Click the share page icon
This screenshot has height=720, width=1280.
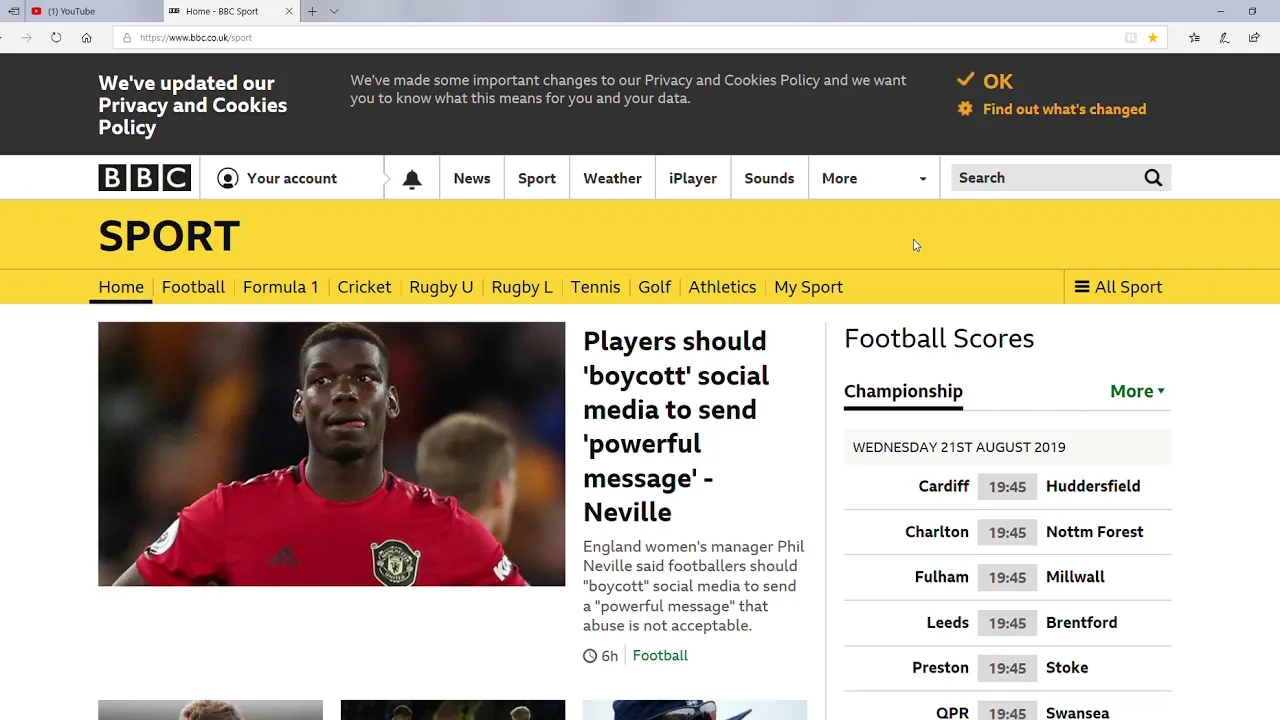1254,38
